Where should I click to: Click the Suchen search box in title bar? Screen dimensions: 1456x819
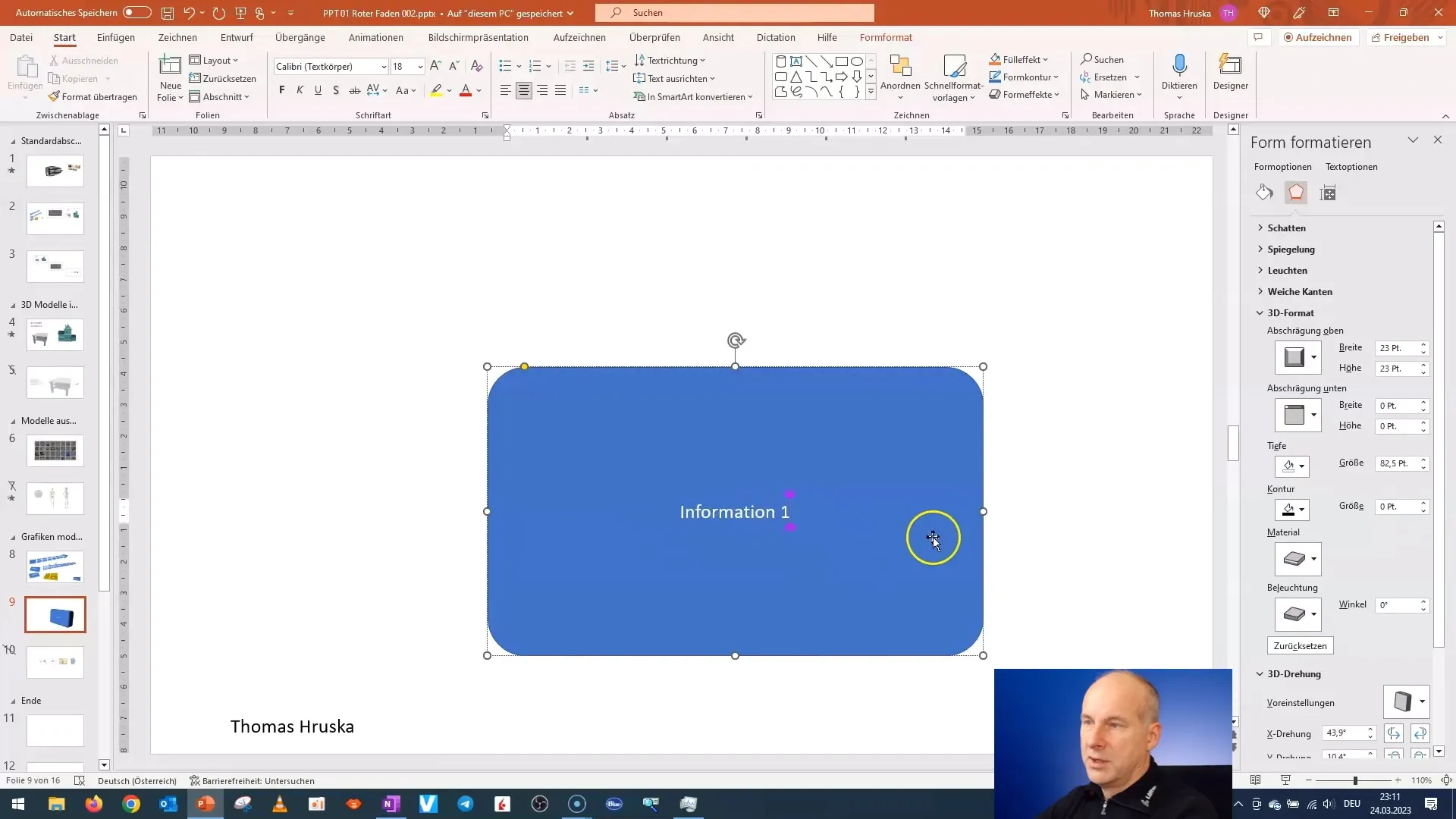click(735, 13)
